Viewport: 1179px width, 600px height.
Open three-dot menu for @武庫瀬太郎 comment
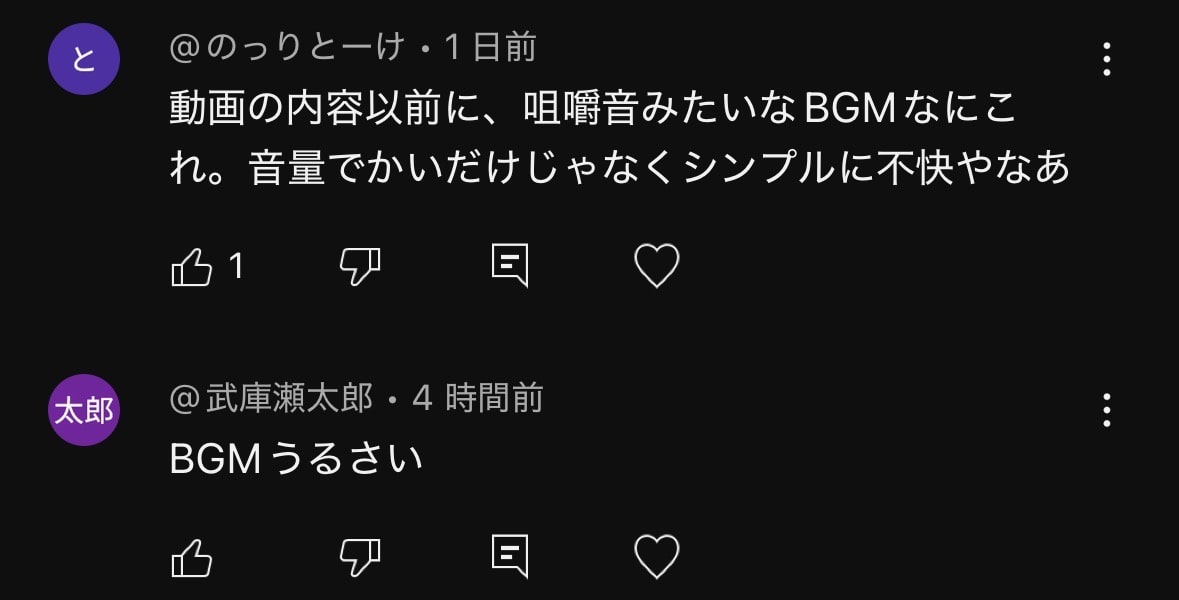coord(1106,410)
